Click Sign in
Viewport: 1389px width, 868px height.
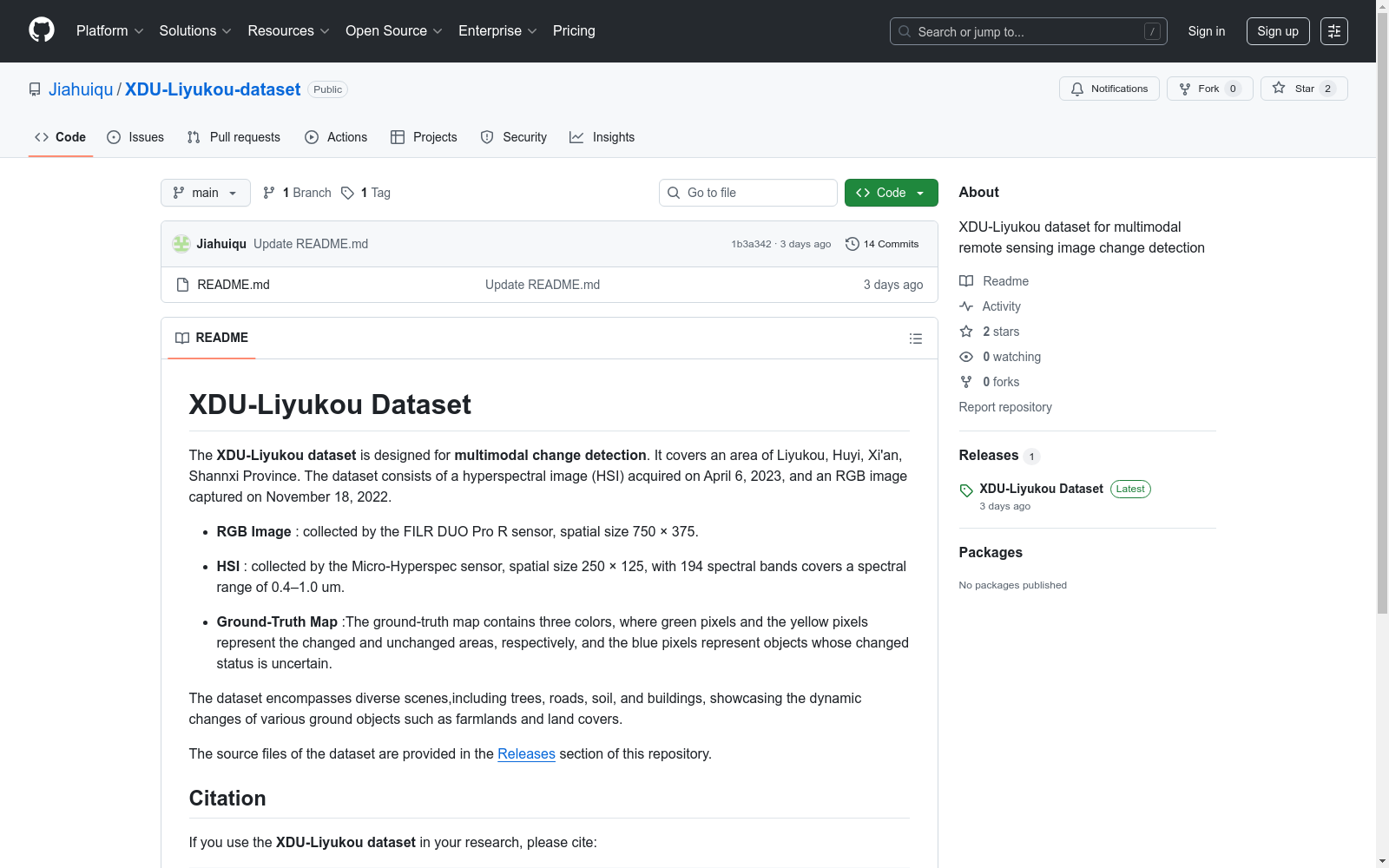point(1207,31)
